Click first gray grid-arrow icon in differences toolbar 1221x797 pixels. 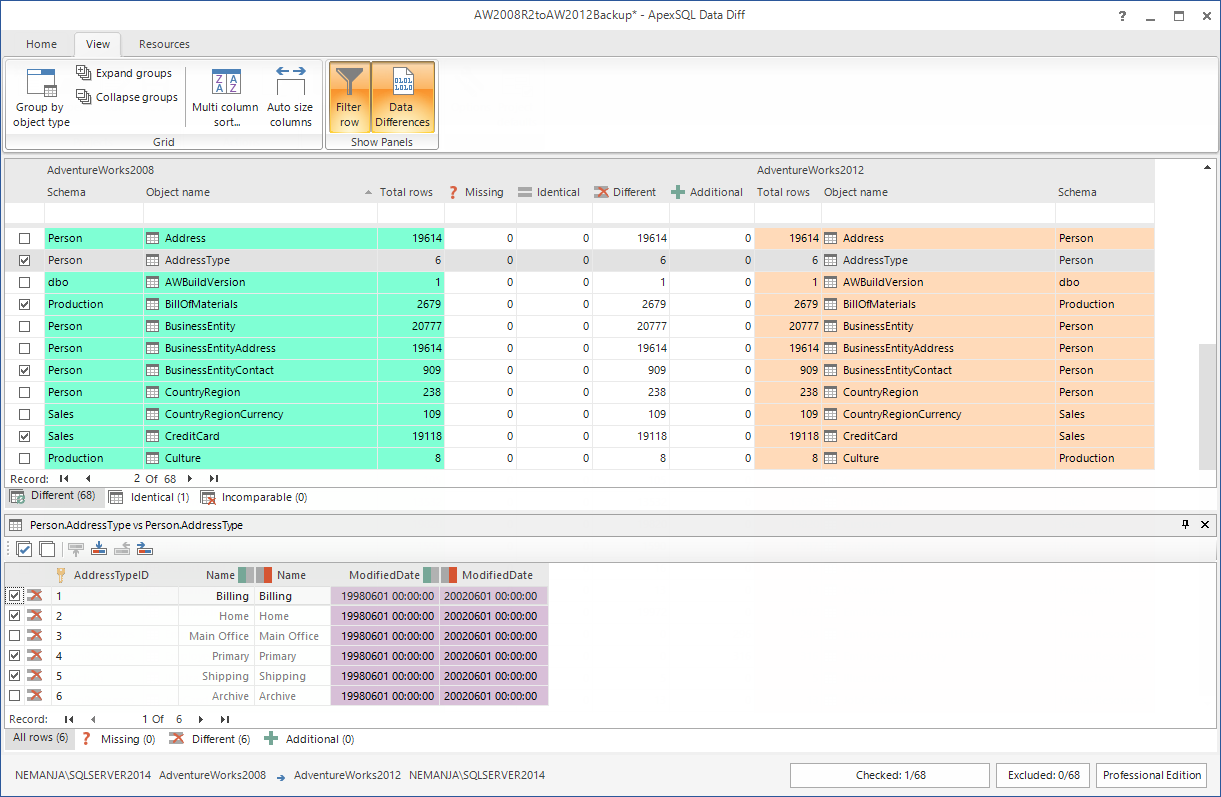click(76, 548)
